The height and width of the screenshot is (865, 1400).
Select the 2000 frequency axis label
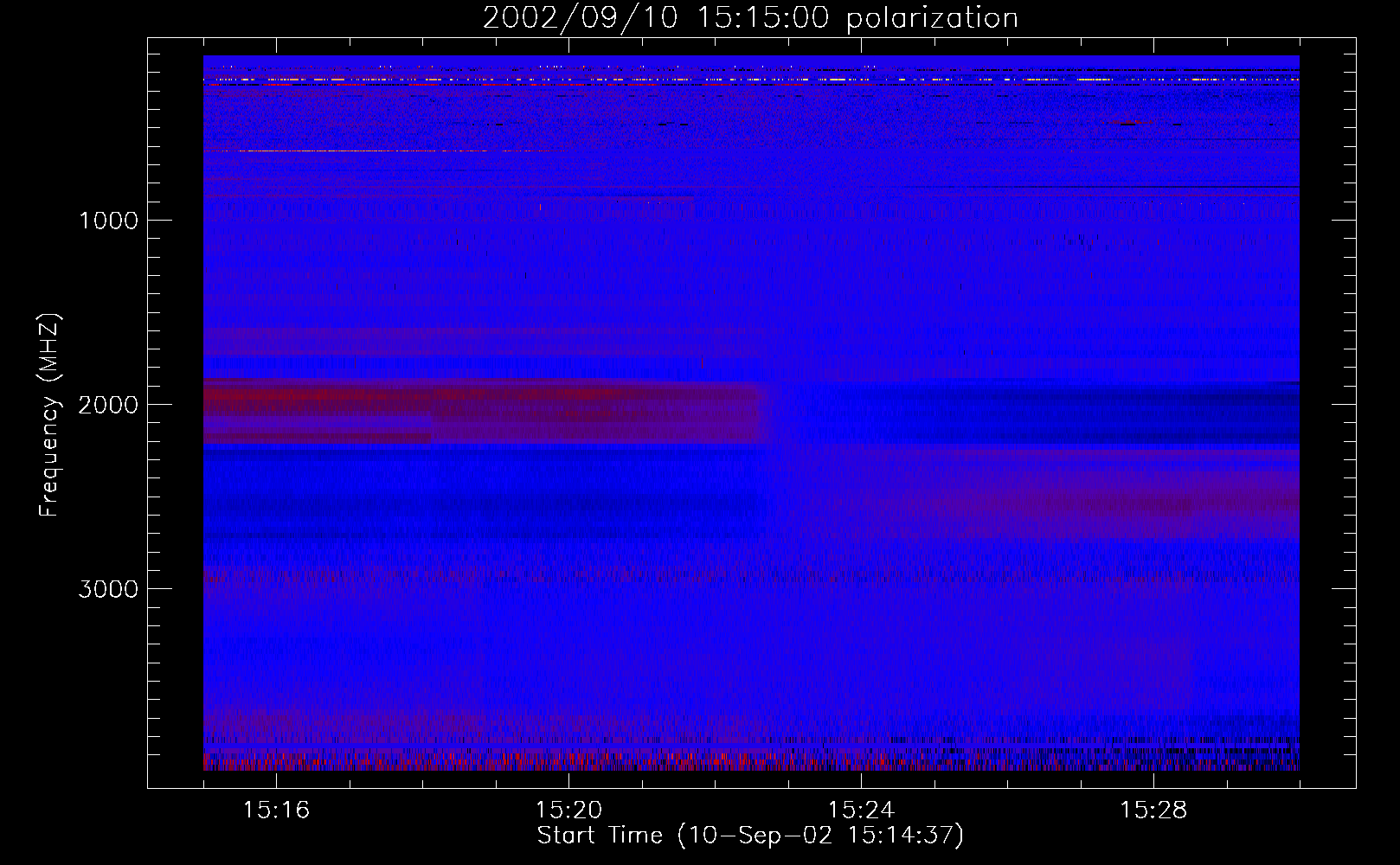pyautogui.click(x=108, y=405)
